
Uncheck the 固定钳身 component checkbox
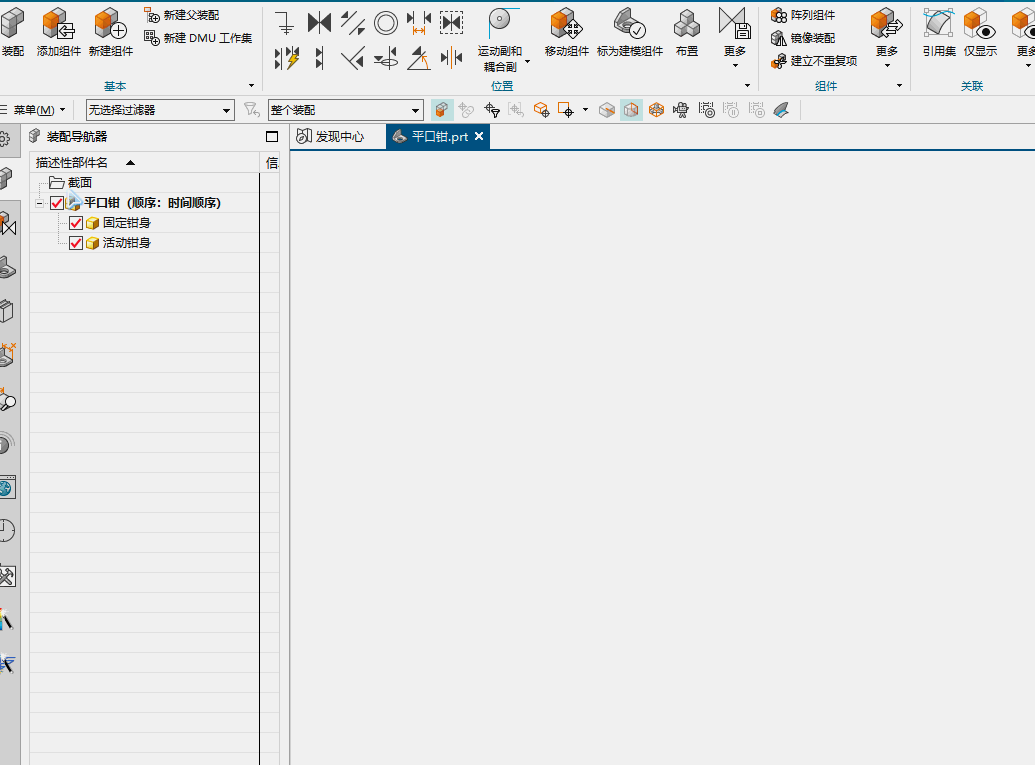pyautogui.click(x=76, y=223)
